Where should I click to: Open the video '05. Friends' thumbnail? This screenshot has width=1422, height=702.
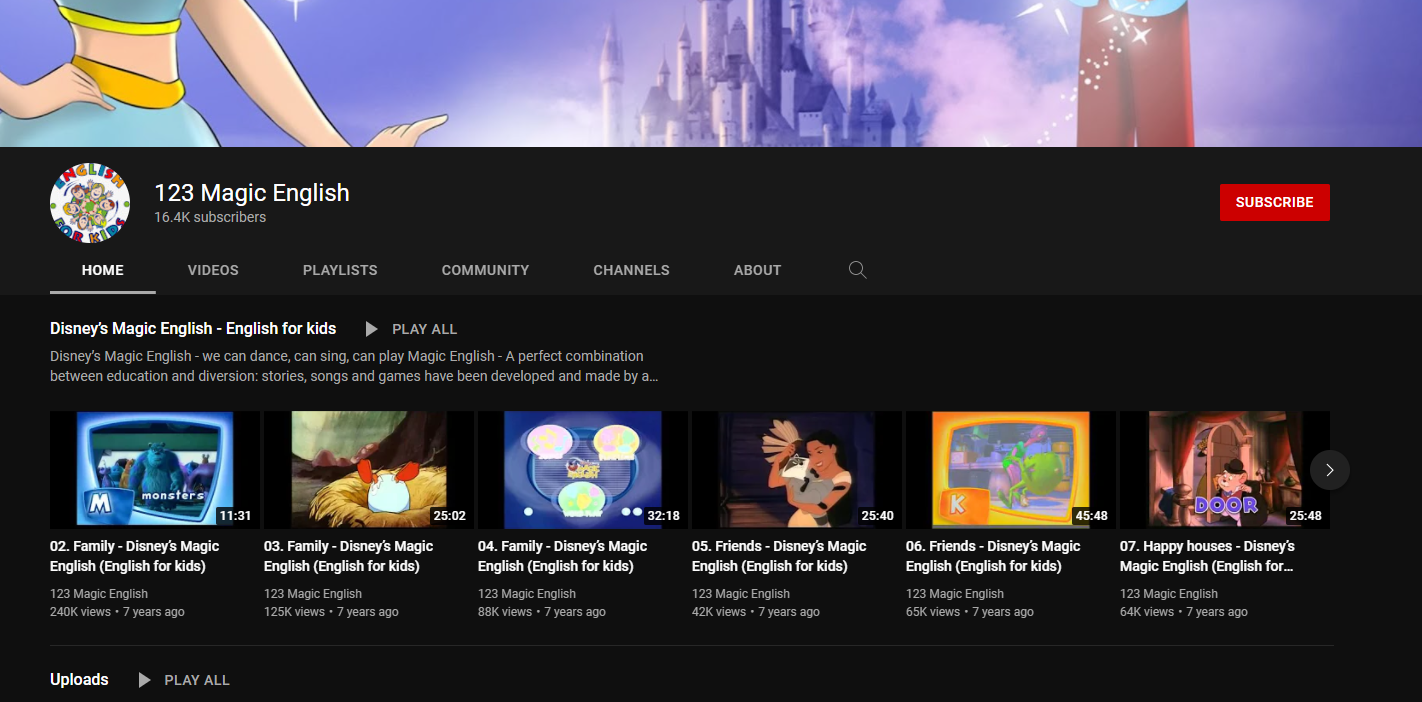coord(796,469)
